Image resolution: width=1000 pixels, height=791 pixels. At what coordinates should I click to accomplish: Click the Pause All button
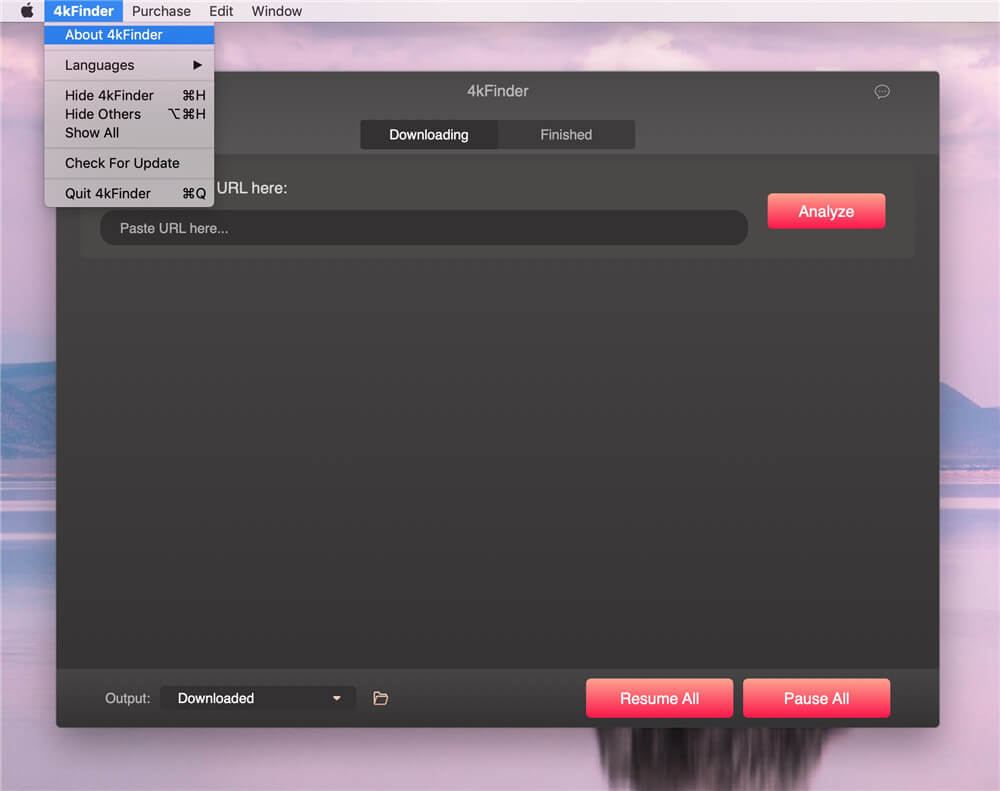pyautogui.click(x=816, y=698)
